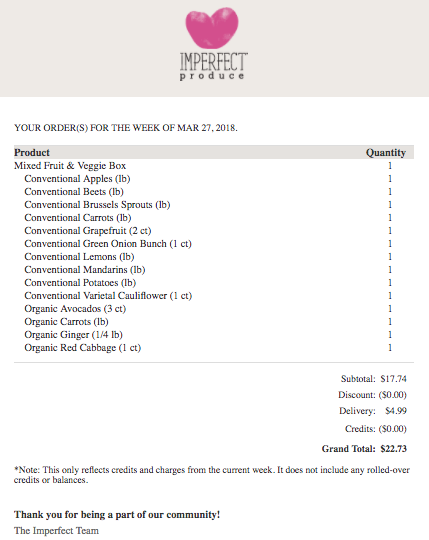Viewport: 429px width, 540px height.
Task: Click the Delivery $4.99 amount
Action: pos(396,411)
